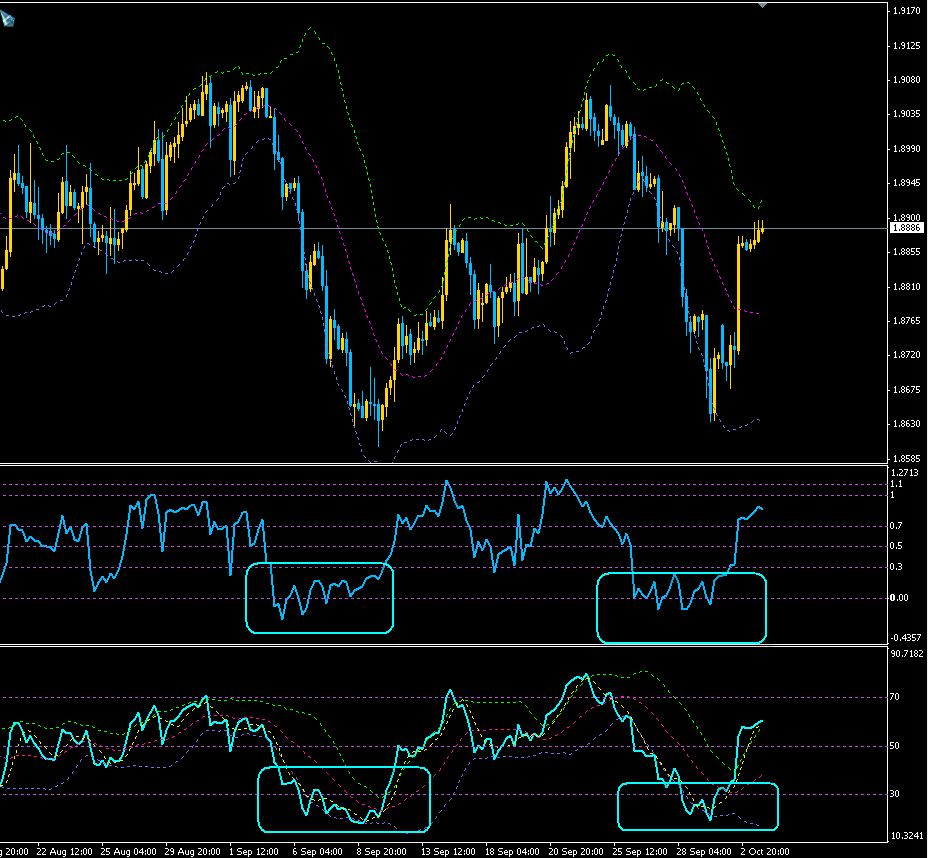This screenshot has width=929, height=858.
Task: Click the 25 Aug 04:00 time label
Action: click(129, 851)
